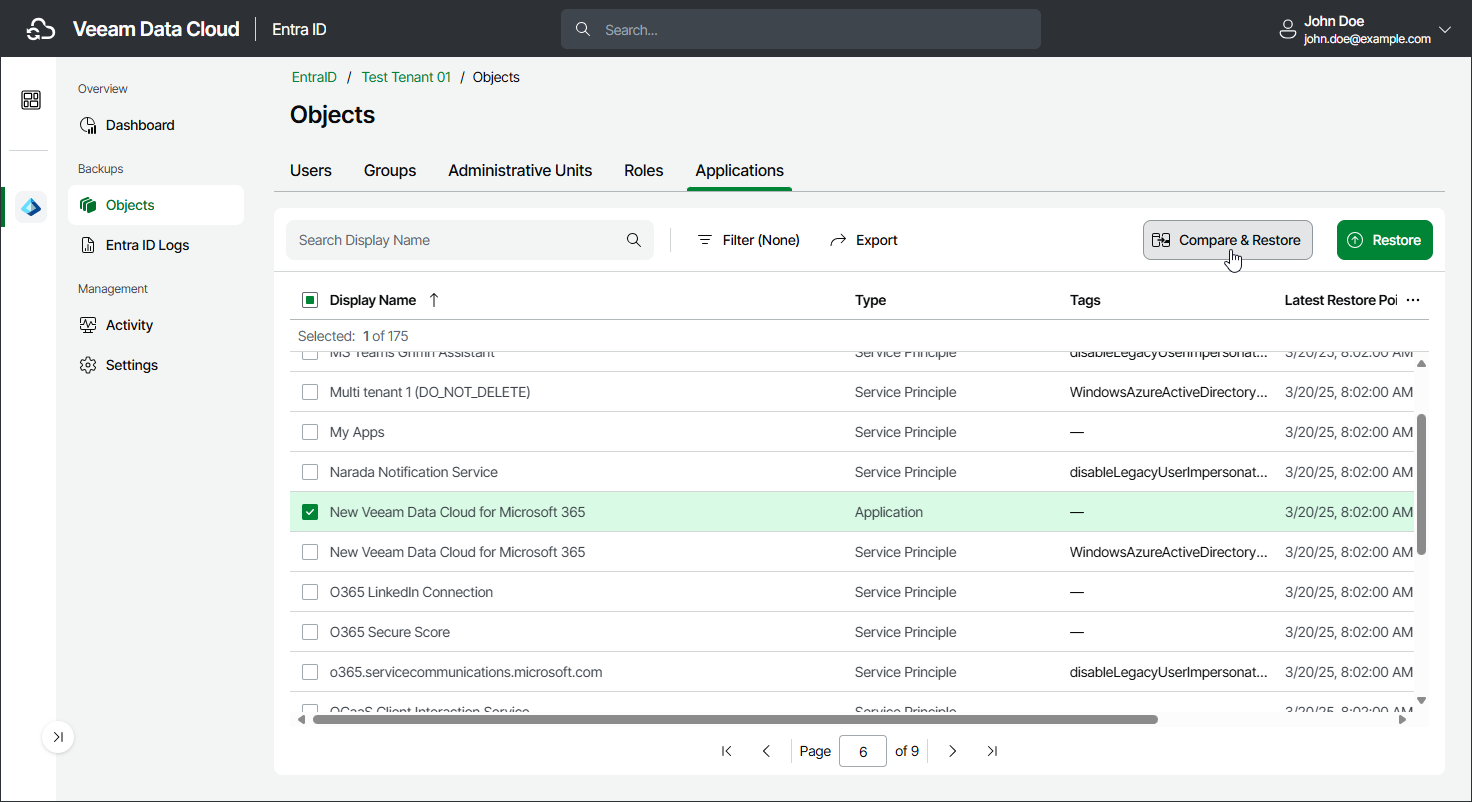
Task: Open Dashboard in the sidebar
Action: tap(156, 125)
